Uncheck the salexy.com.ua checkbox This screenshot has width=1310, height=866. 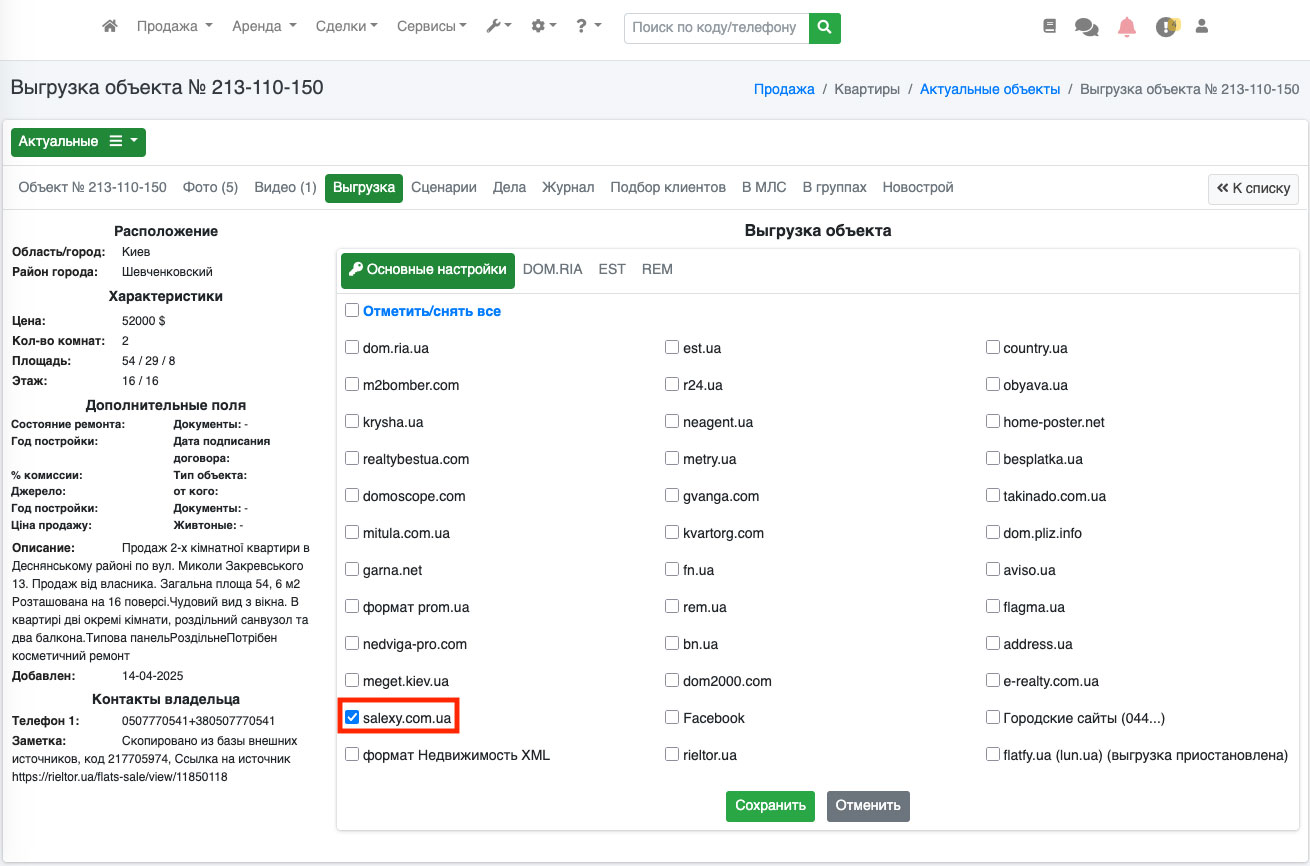352,718
